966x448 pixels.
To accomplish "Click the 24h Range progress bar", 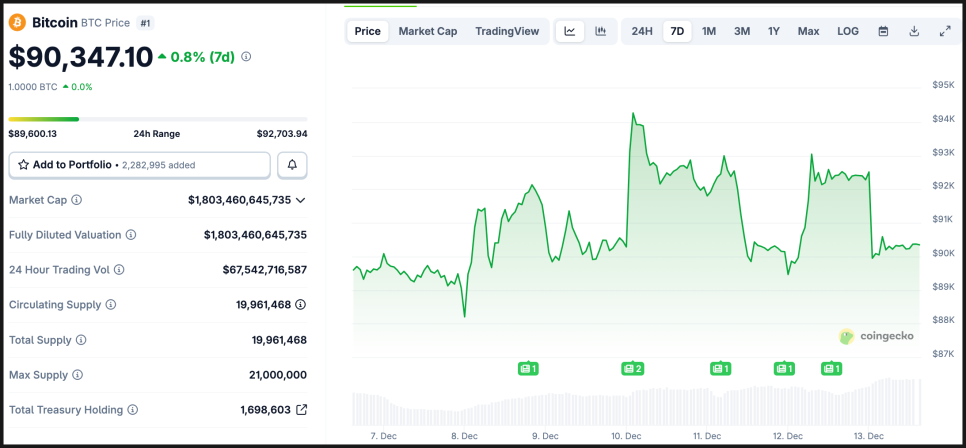I will 158,119.
